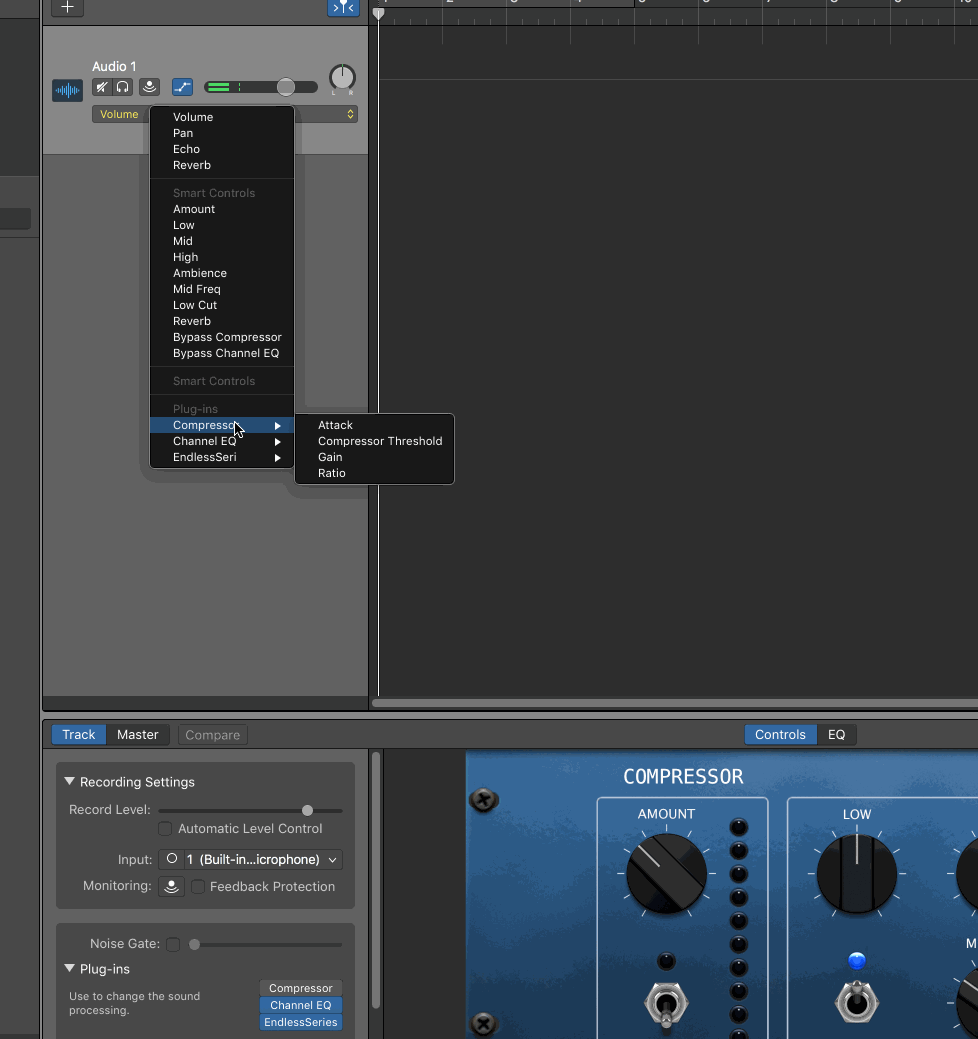
Task: Select Gain in the Compressor submenu
Action: point(374,457)
